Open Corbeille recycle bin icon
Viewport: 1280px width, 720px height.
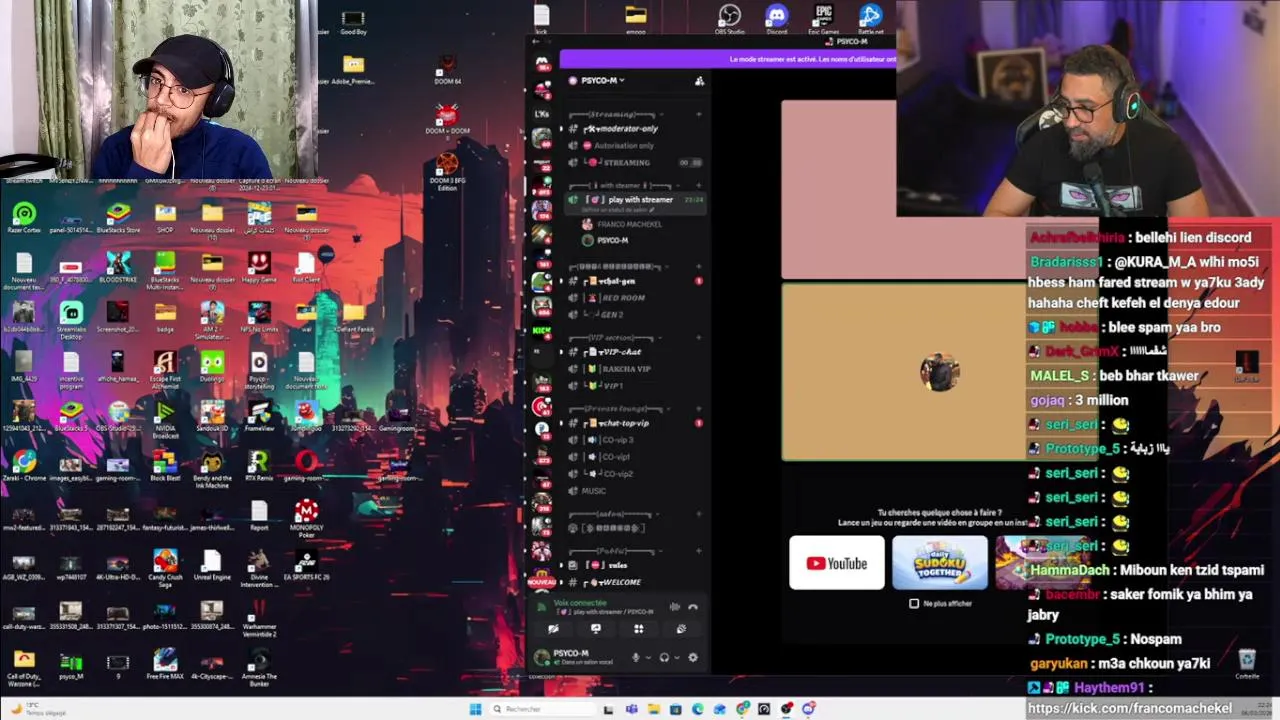(1247, 662)
